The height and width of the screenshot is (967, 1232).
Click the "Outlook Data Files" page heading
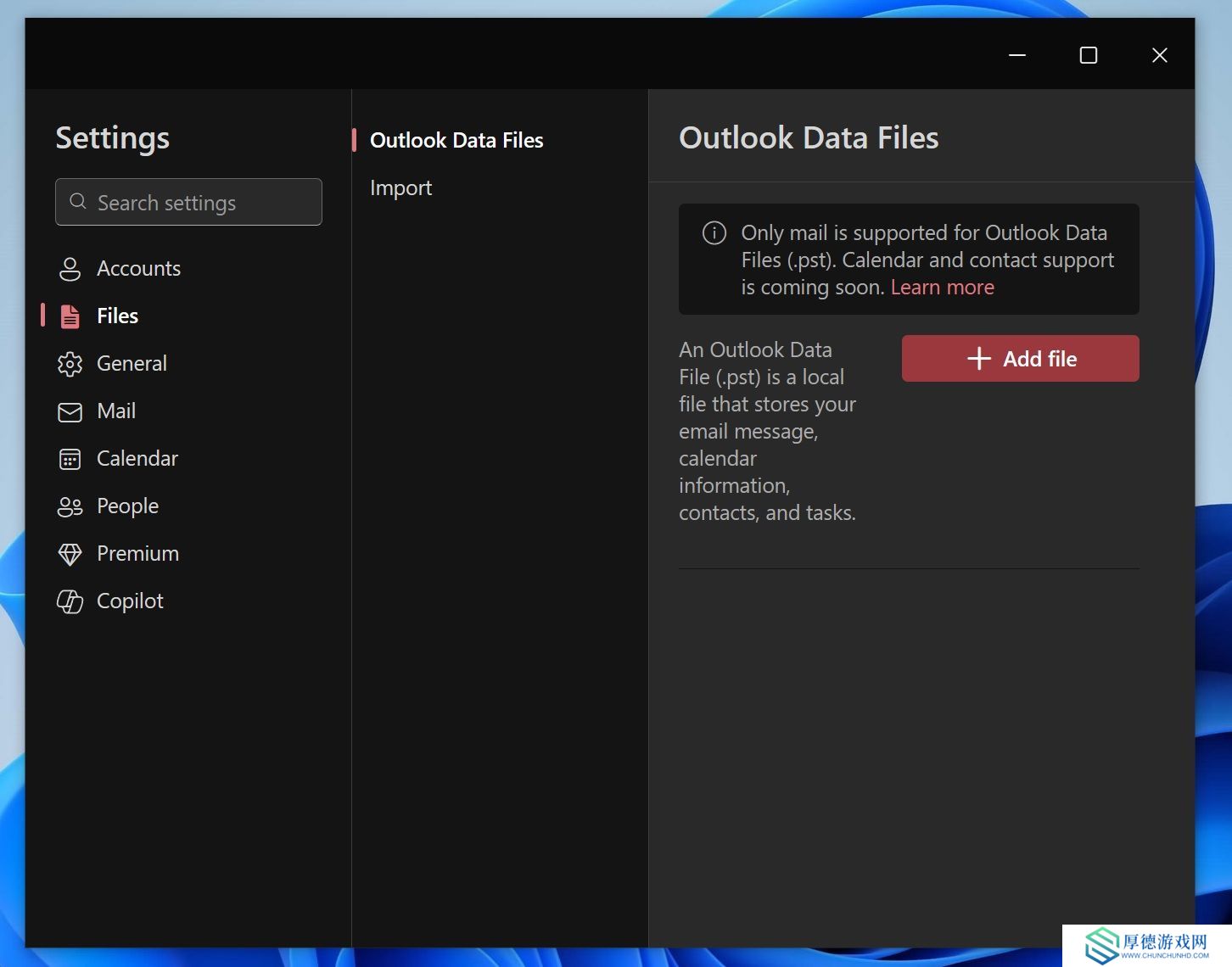tap(809, 138)
